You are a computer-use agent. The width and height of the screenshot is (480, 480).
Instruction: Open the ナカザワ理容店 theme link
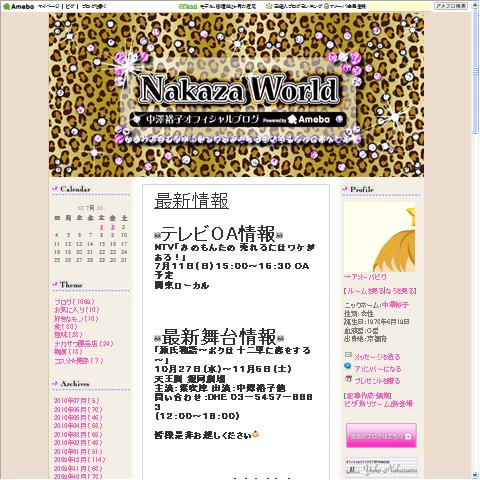(84, 343)
